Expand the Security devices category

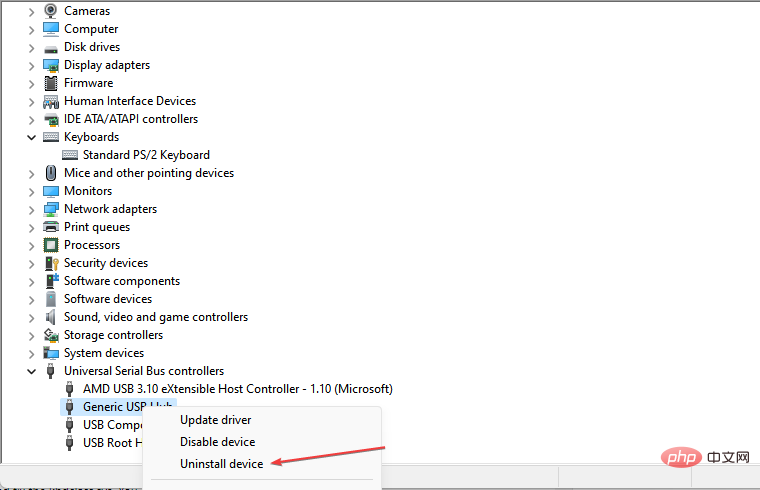pos(32,264)
